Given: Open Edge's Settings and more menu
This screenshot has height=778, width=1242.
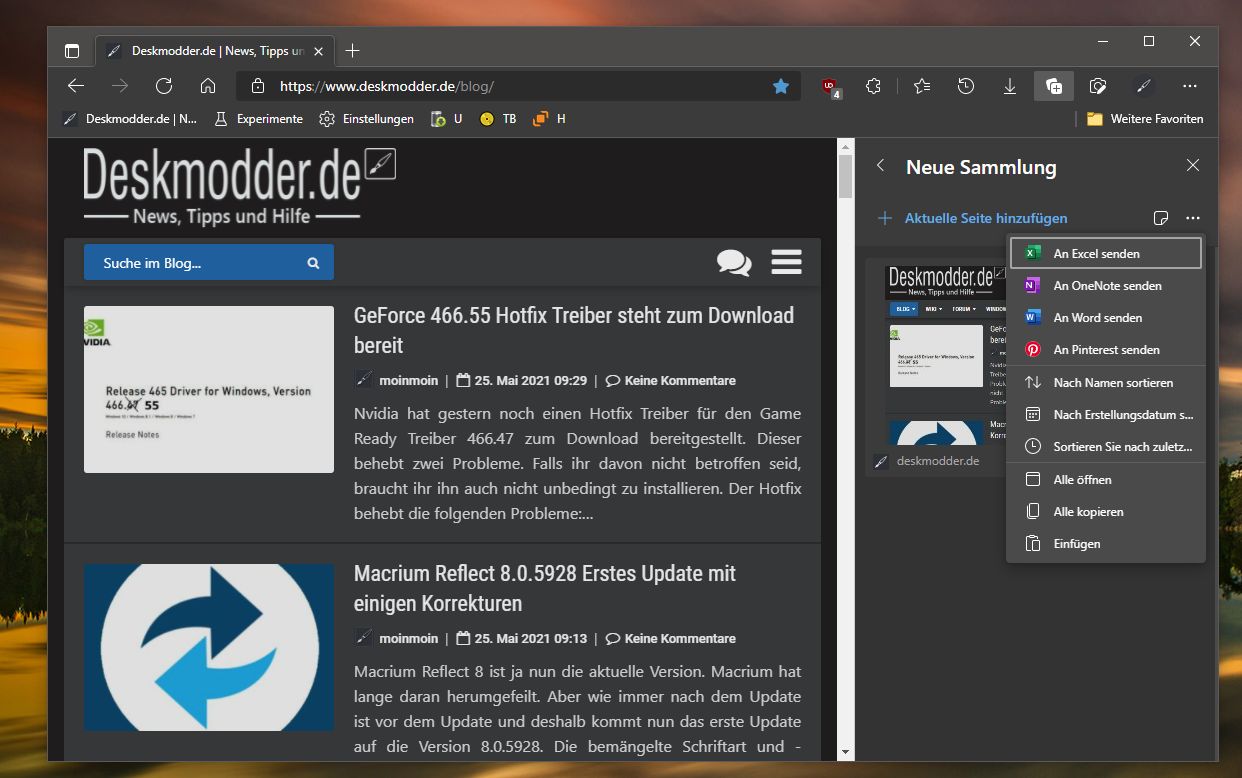Looking at the screenshot, I should (x=1189, y=86).
